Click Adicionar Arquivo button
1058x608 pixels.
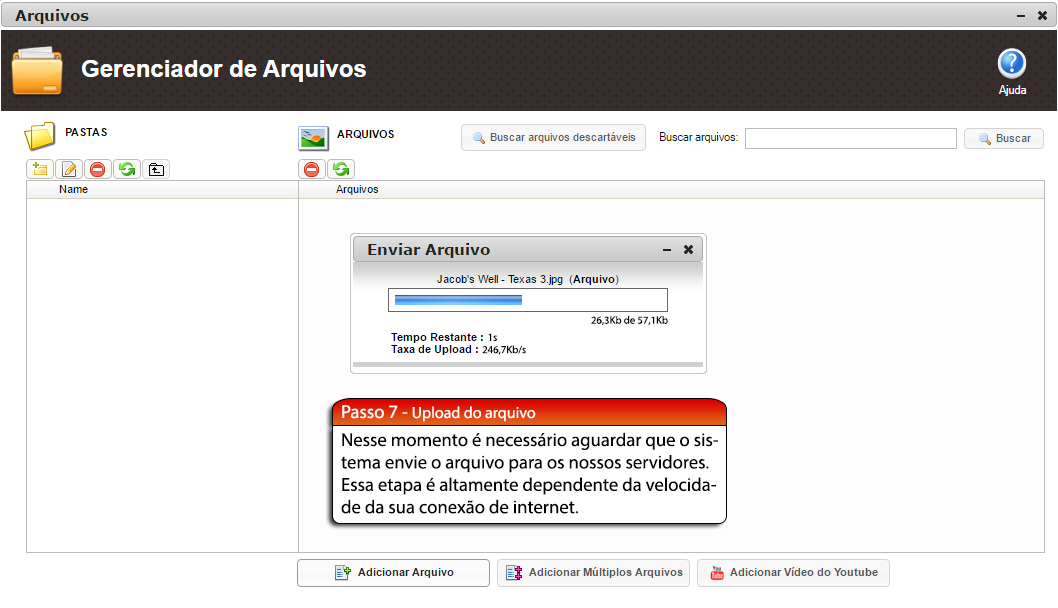393,573
